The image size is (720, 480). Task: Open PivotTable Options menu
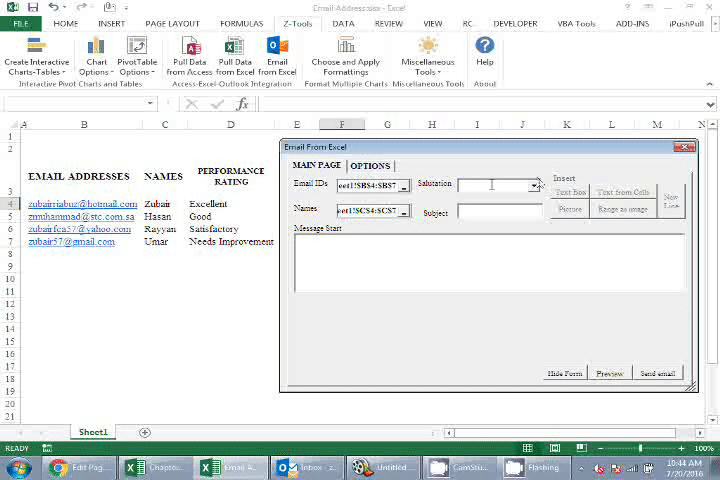tap(137, 56)
